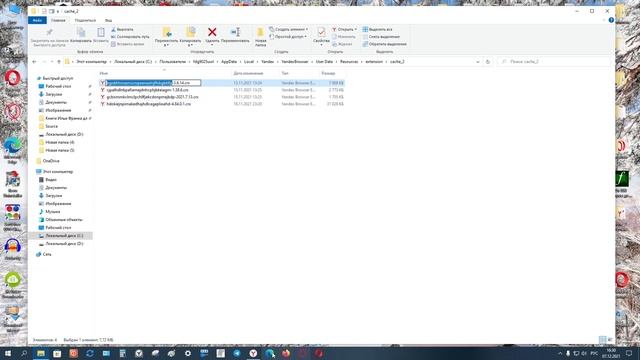Open Локальный диск (D:) under Этот компьютер
The width and height of the screenshot is (640, 360).
point(64,244)
